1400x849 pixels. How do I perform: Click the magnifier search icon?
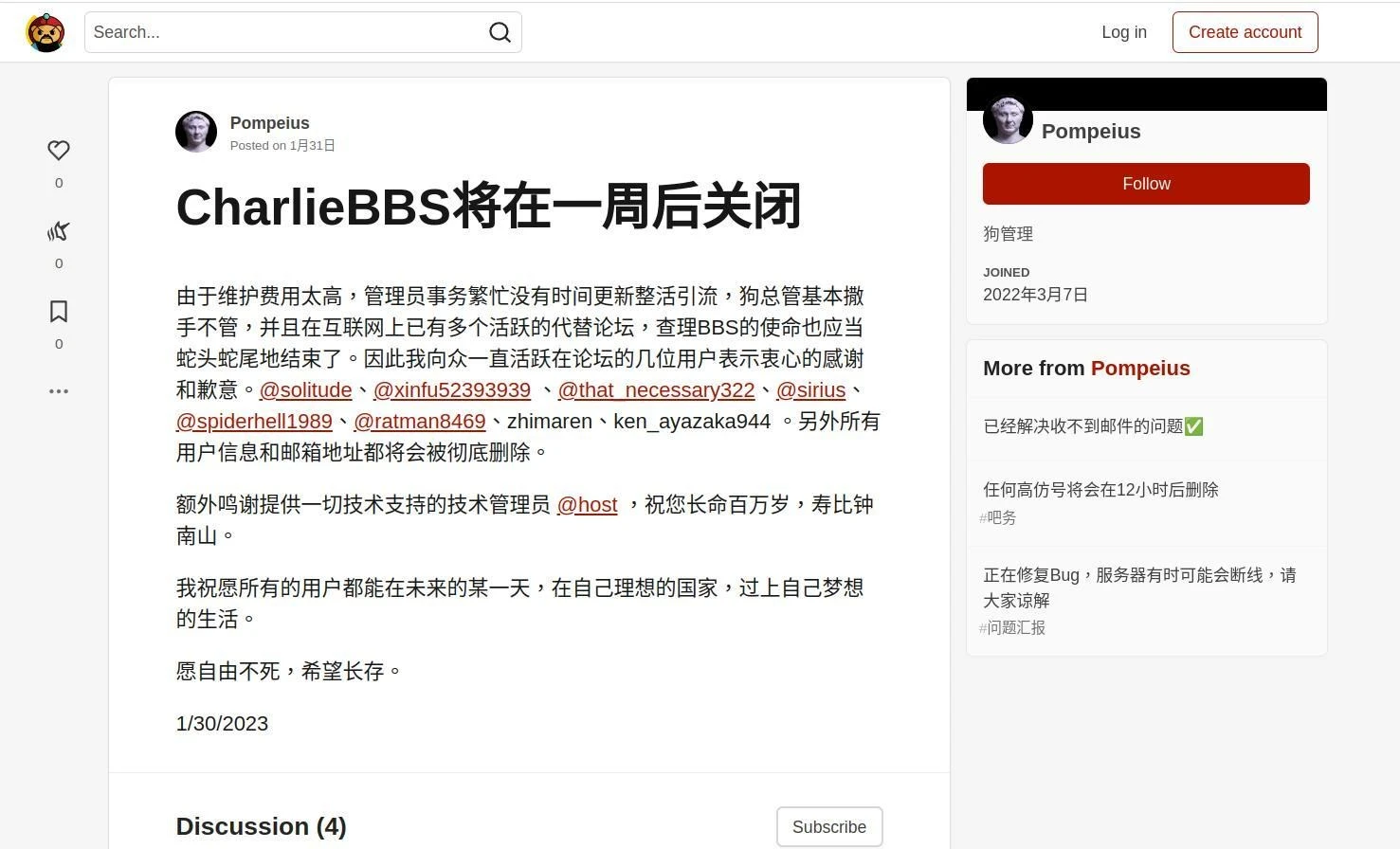tap(500, 32)
